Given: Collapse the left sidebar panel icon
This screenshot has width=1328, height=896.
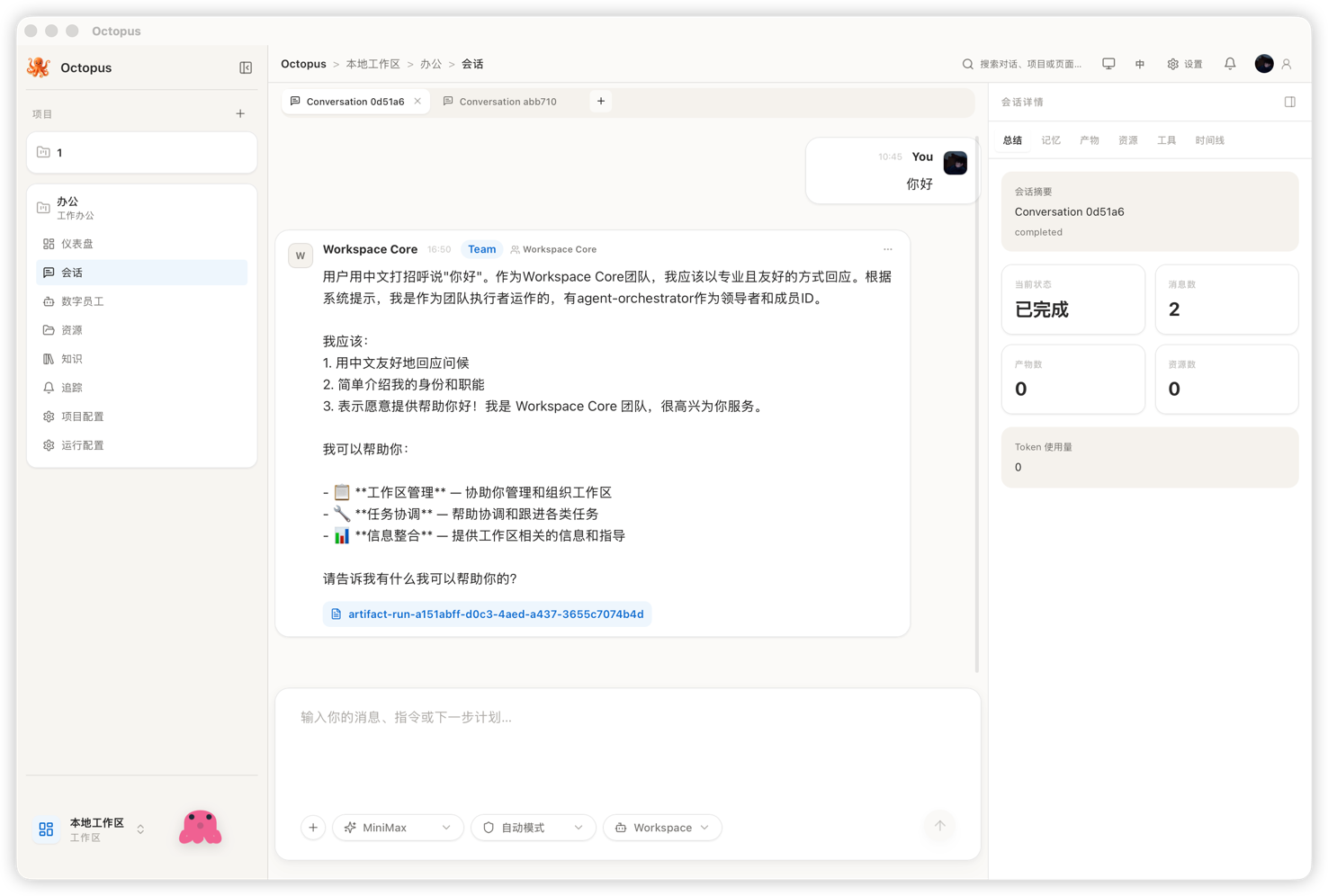Looking at the screenshot, I should [246, 67].
